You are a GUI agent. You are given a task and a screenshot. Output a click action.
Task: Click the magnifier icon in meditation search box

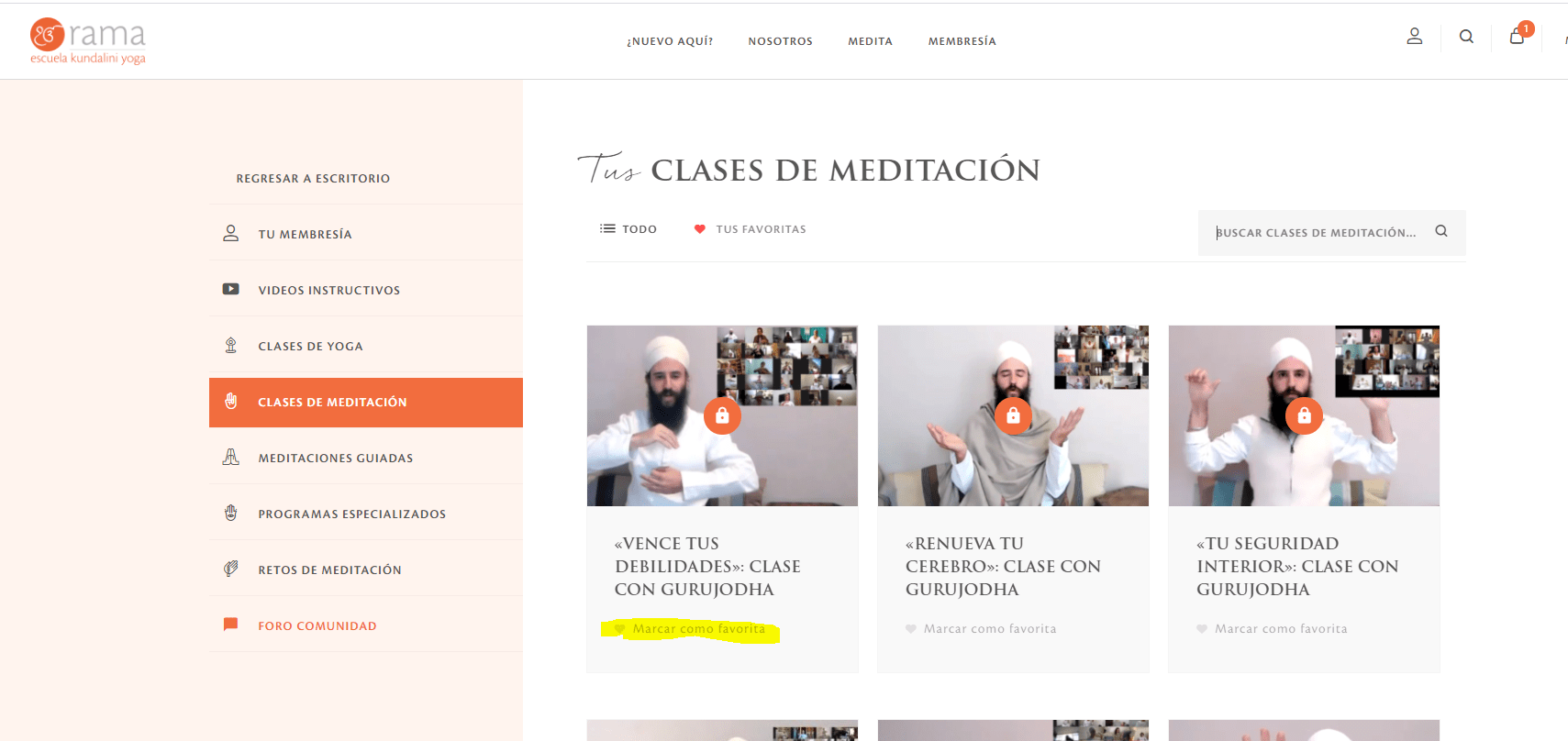pos(1441,231)
